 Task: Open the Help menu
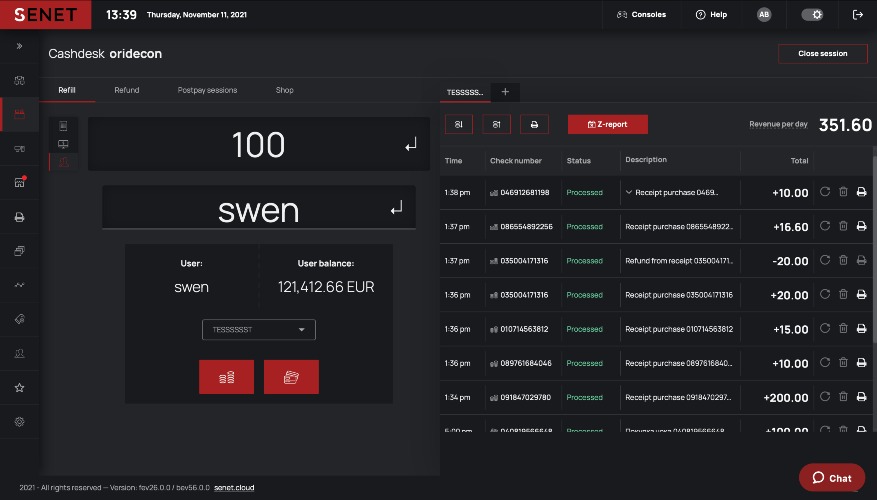(711, 15)
